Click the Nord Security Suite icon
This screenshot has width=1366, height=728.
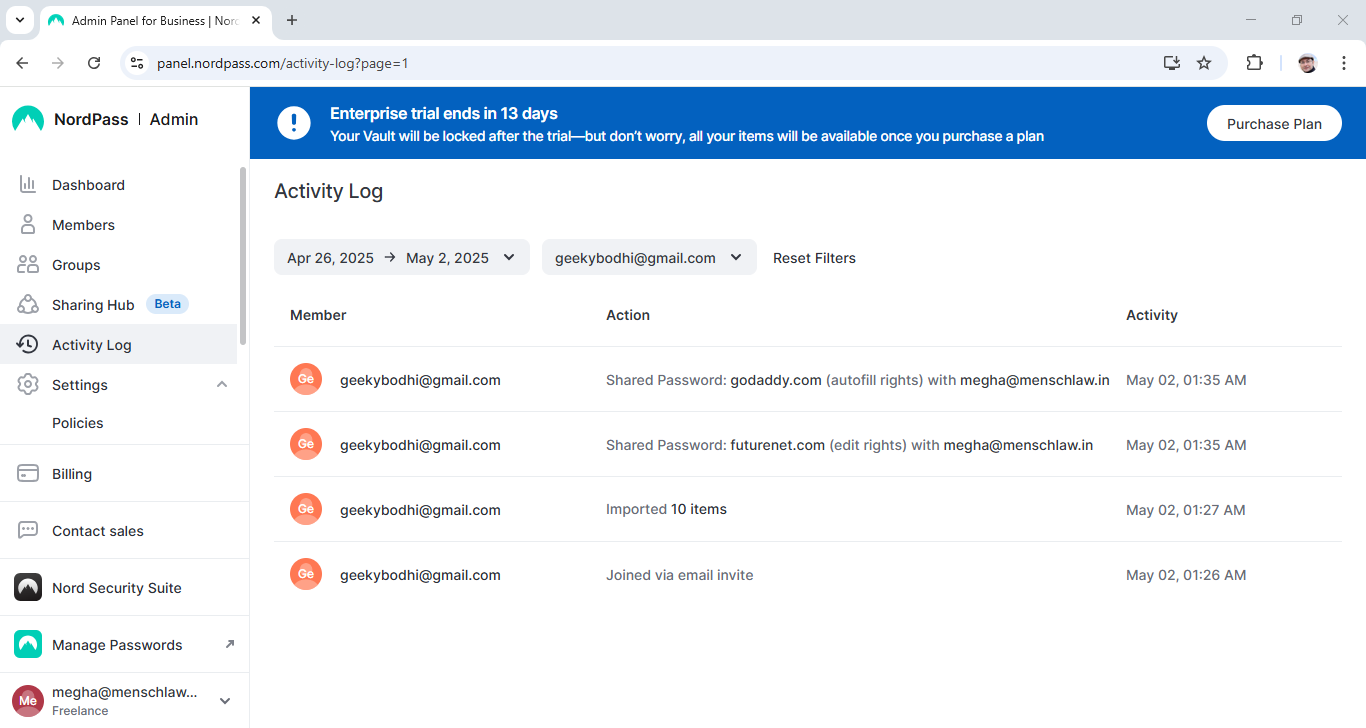[x=28, y=588]
